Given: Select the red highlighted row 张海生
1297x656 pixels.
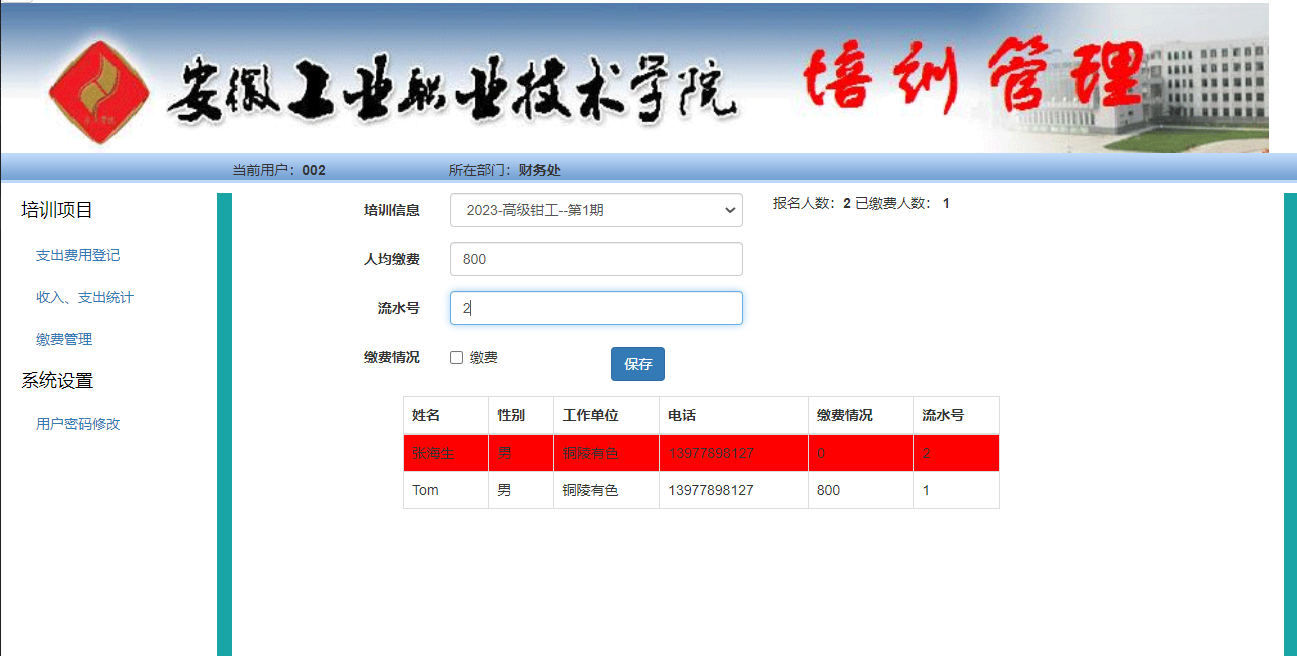Looking at the screenshot, I should pos(434,454).
